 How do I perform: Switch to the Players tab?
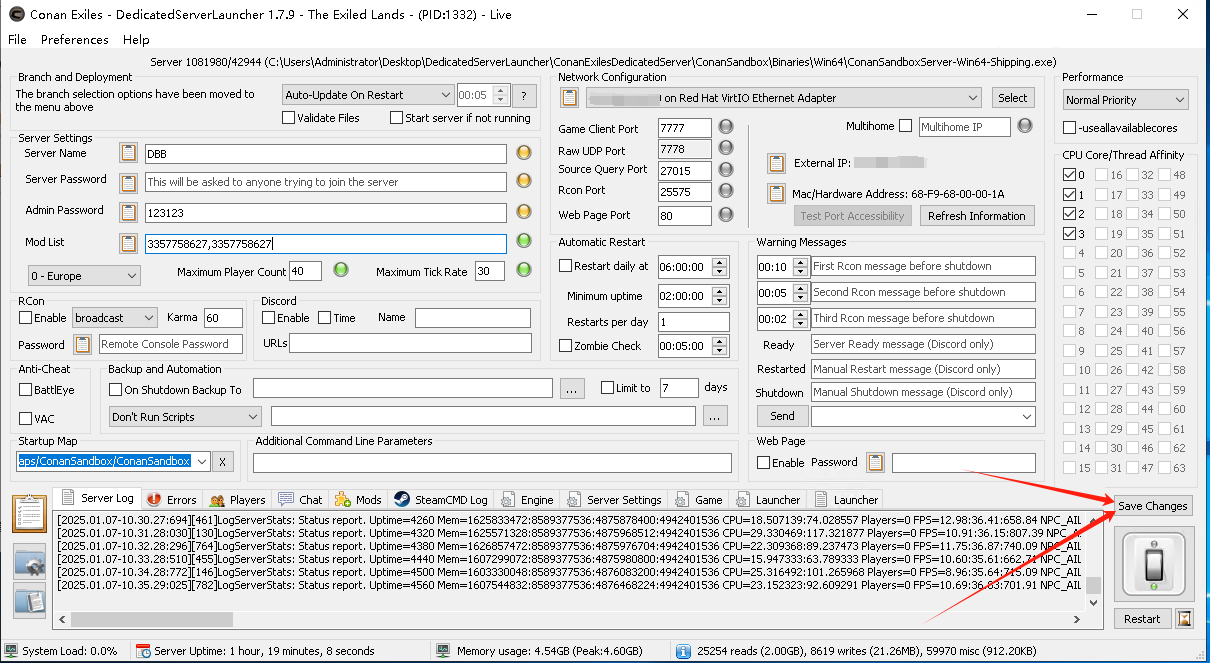point(236,499)
